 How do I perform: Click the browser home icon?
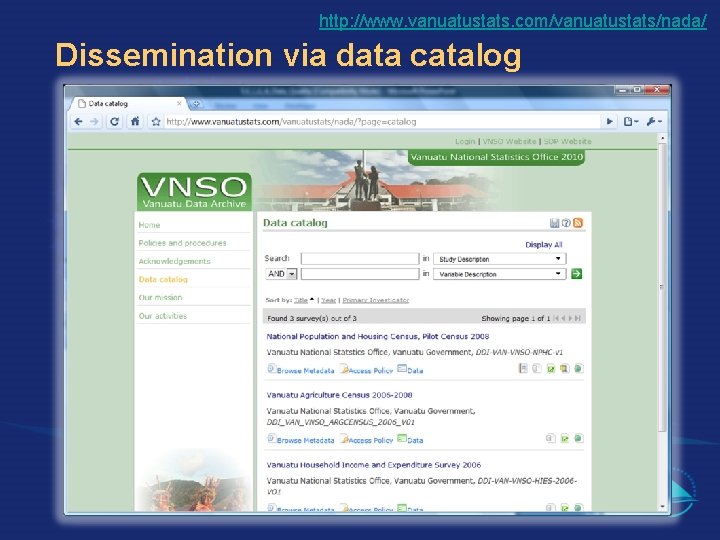click(x=135, y=122)
